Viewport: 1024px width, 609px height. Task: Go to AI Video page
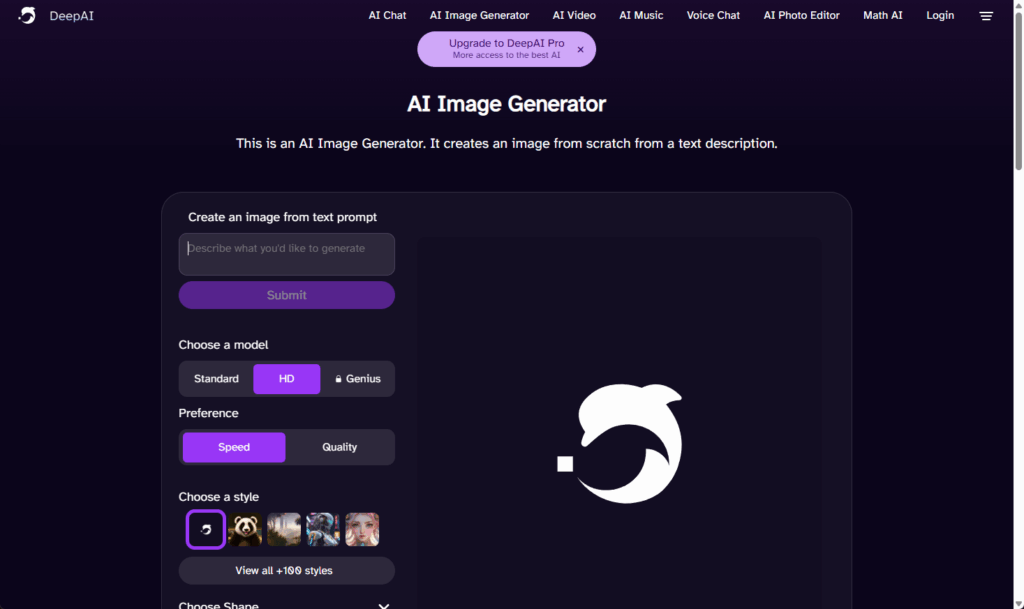[574, 15]
